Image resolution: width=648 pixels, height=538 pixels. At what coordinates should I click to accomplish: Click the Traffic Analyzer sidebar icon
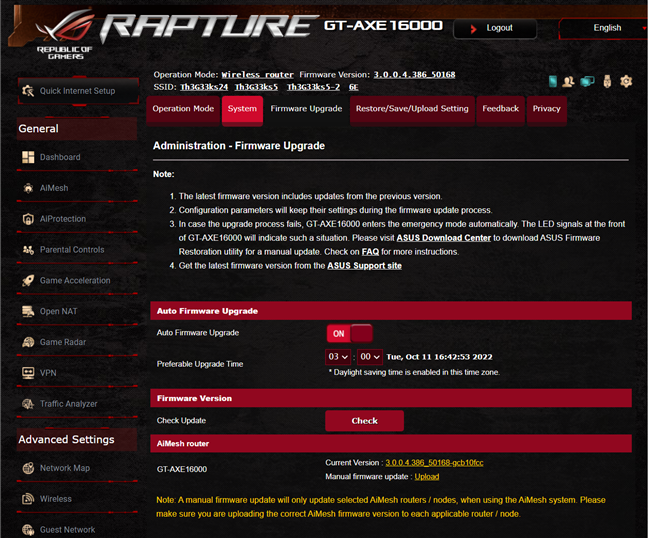[x=28, y=404]
